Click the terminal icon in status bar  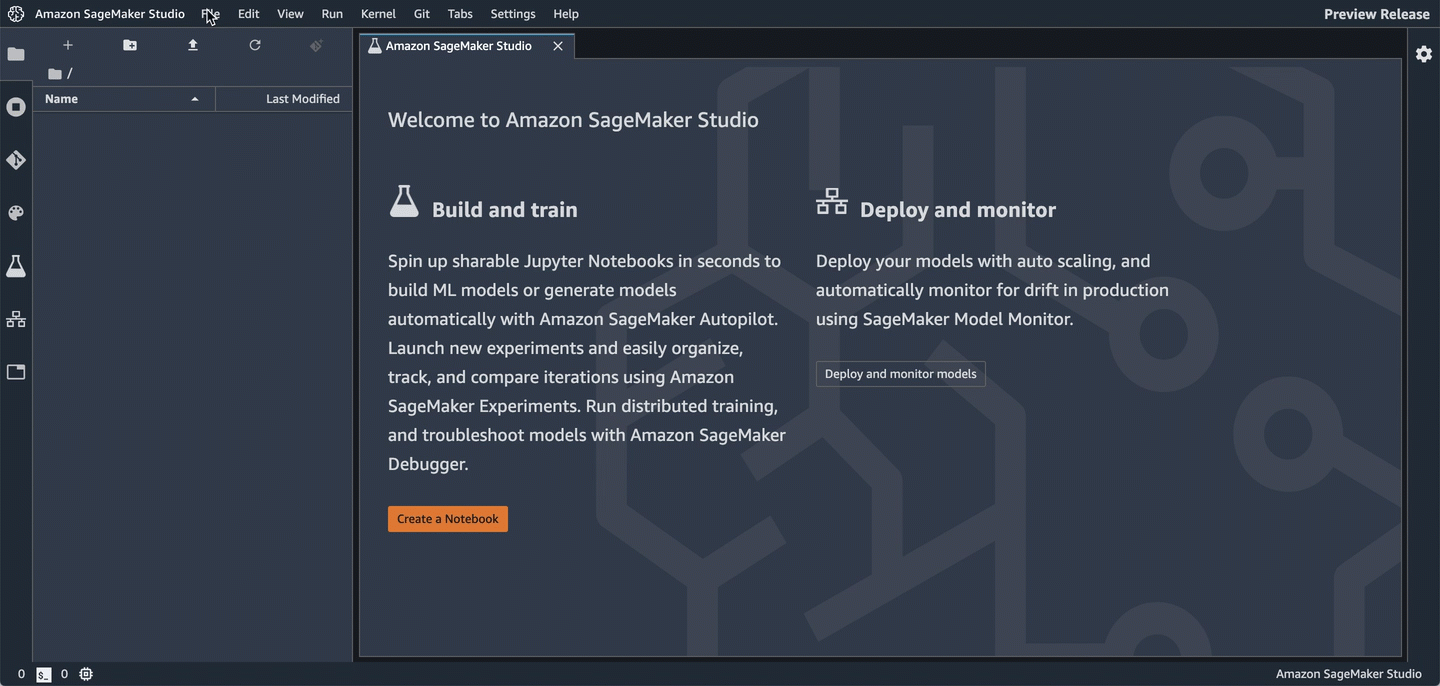tap(44, 675)
